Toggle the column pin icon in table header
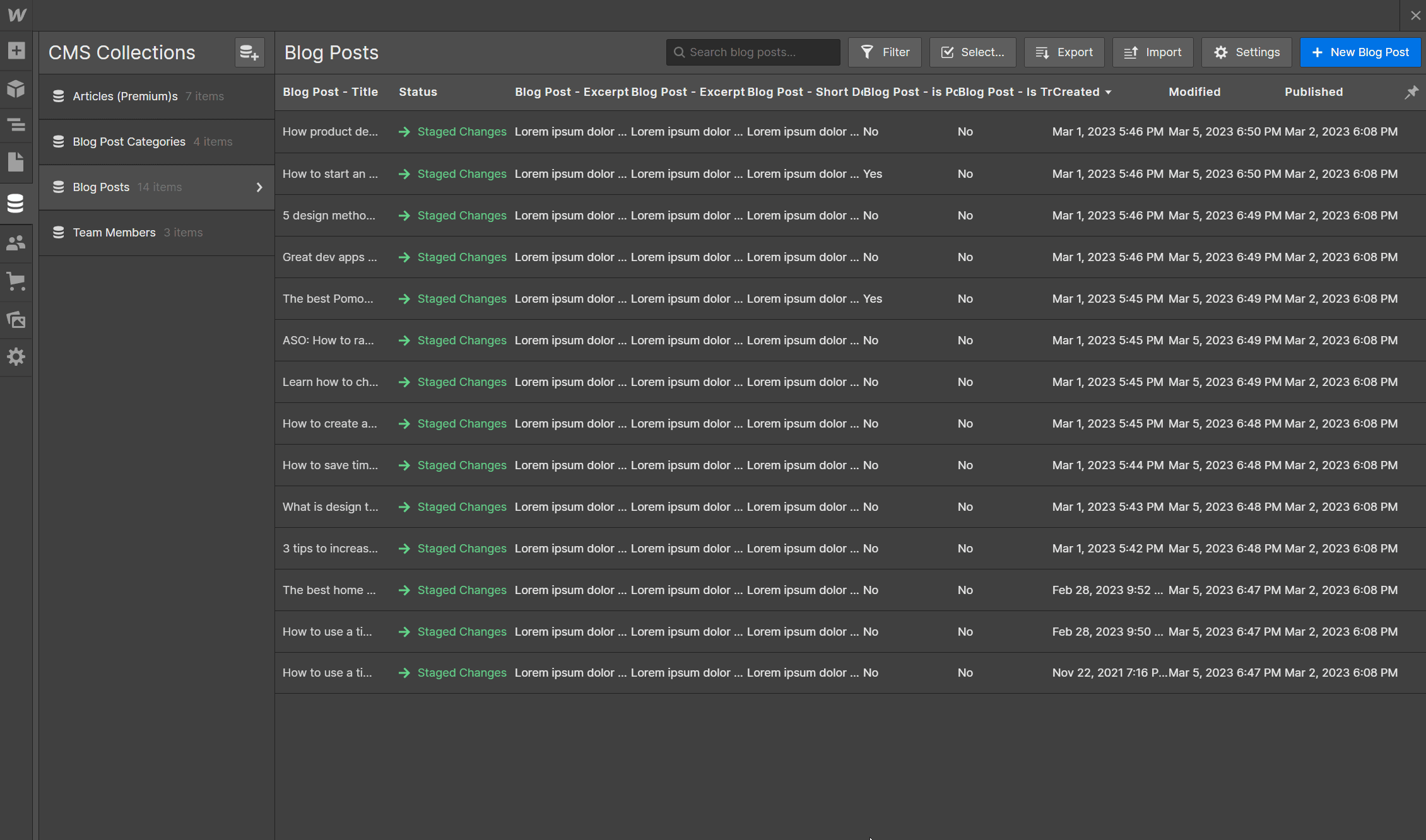Image resolution: width=1426 pixels, height=840 pixels. coord(1411,92)
